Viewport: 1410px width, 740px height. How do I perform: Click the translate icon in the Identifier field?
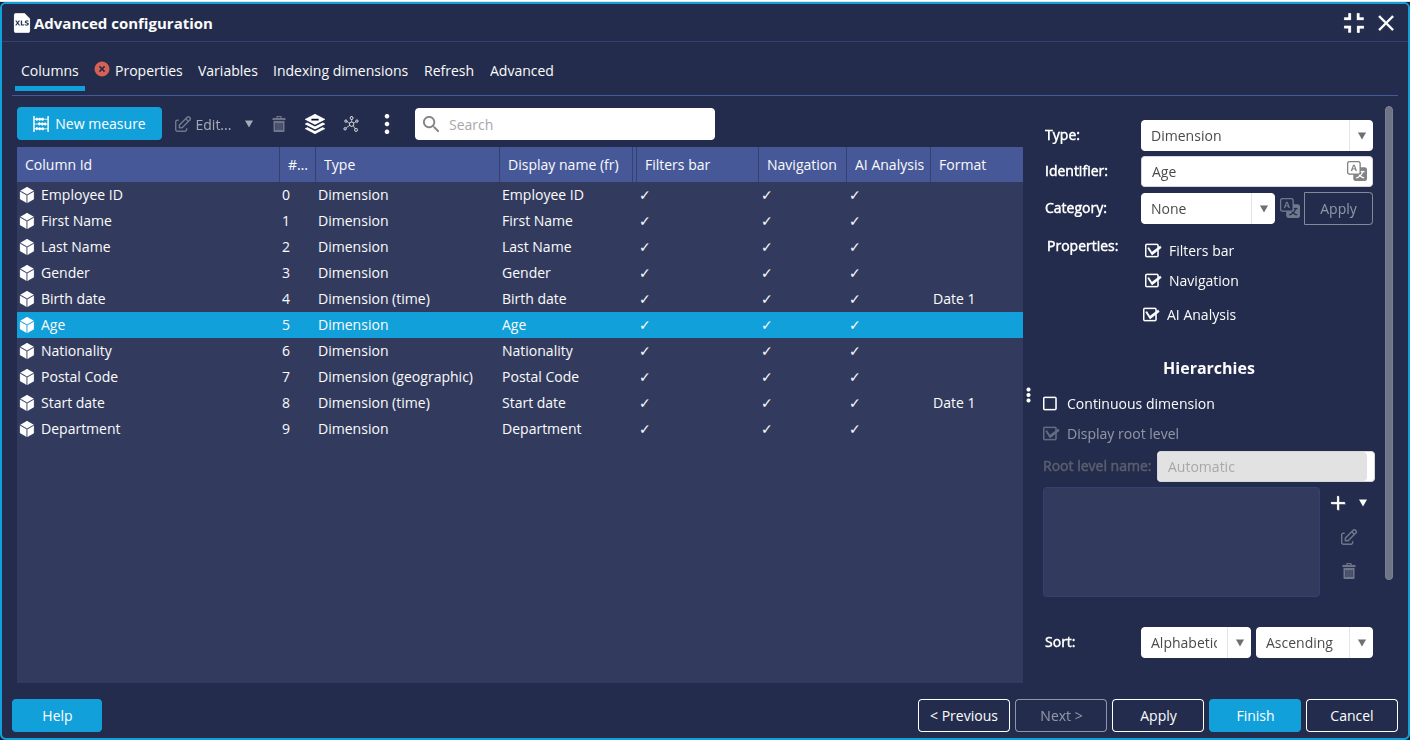tap(1356, 171)
